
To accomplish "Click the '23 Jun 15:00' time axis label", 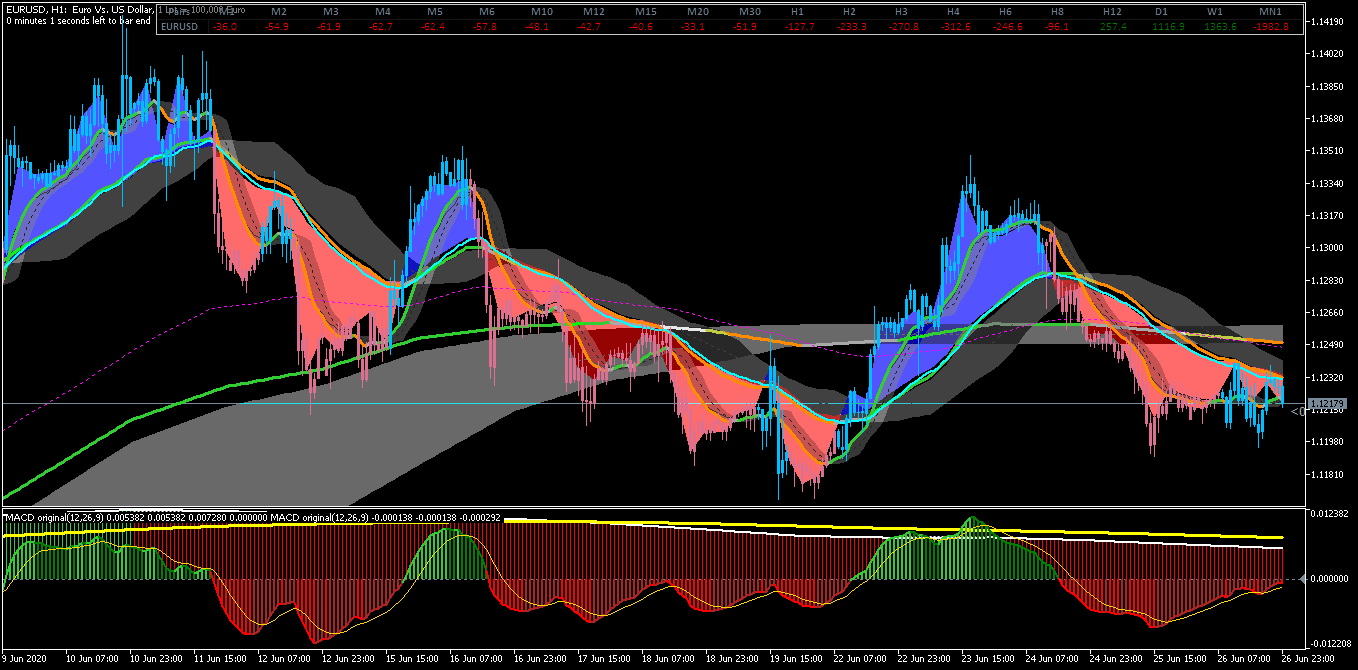I will pyautogui.click(x=987, y=660).
